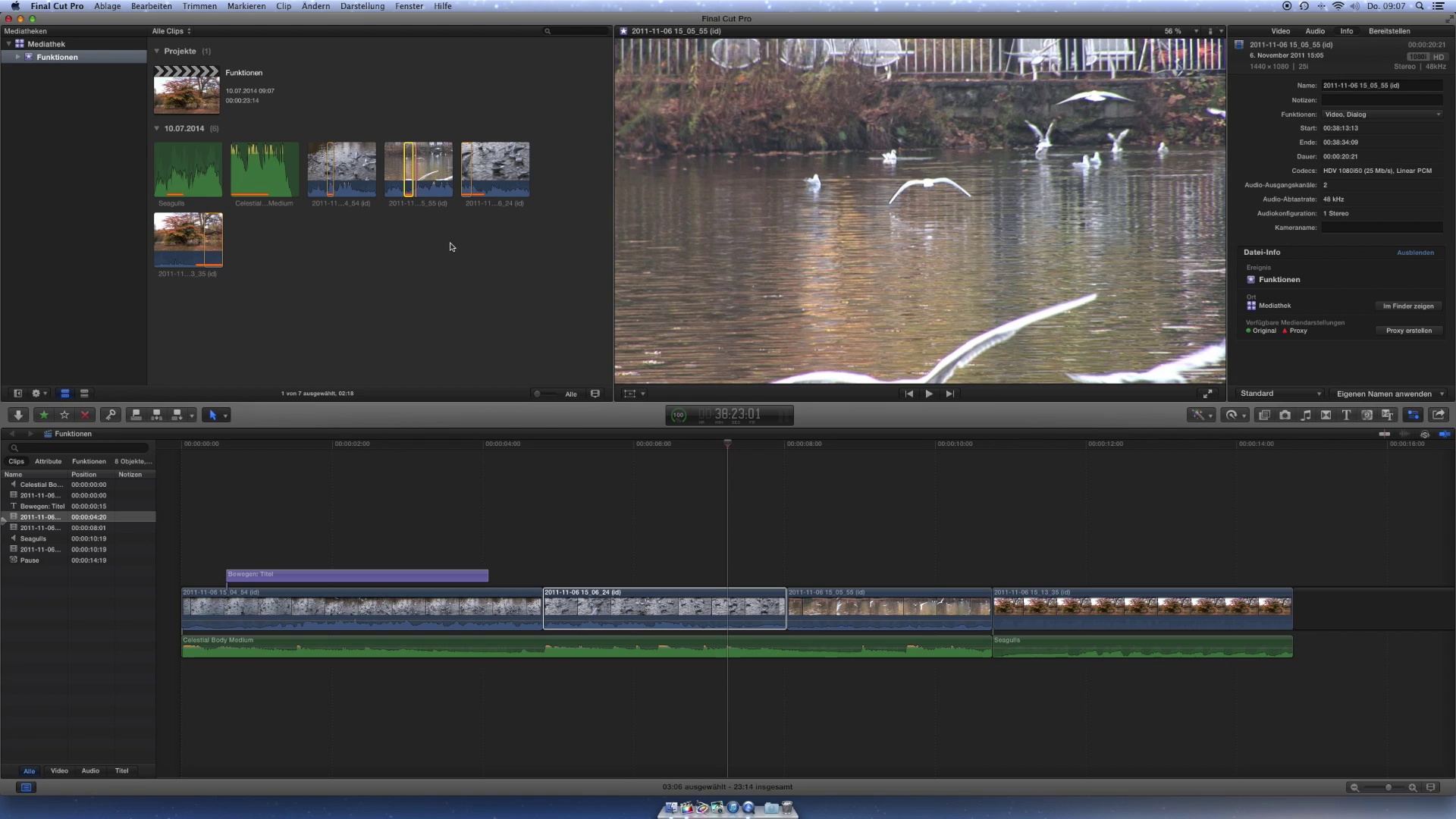Open the Funktionen Video, Dialog dropdown
Image resolution: width=1456 pixels, height=819 pixels.
click(x=1382, y=115)
